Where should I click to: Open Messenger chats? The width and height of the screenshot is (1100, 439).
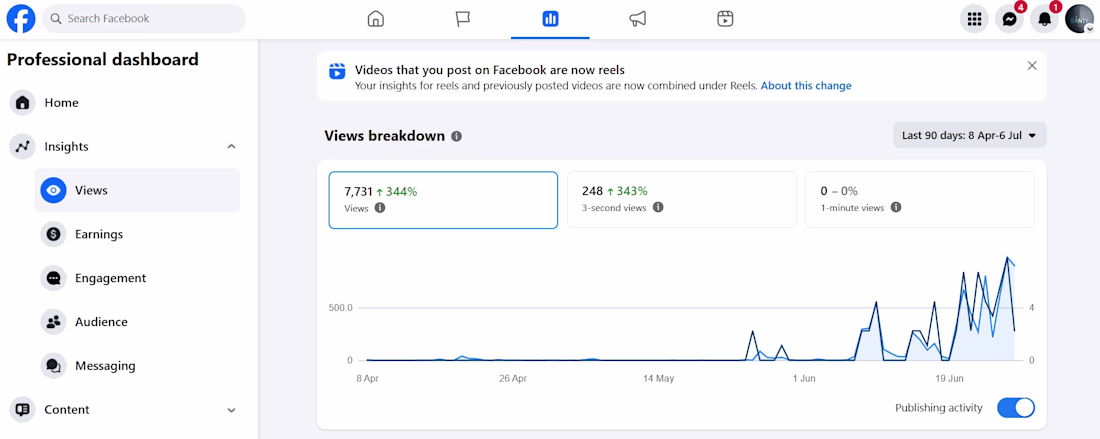1010,19
